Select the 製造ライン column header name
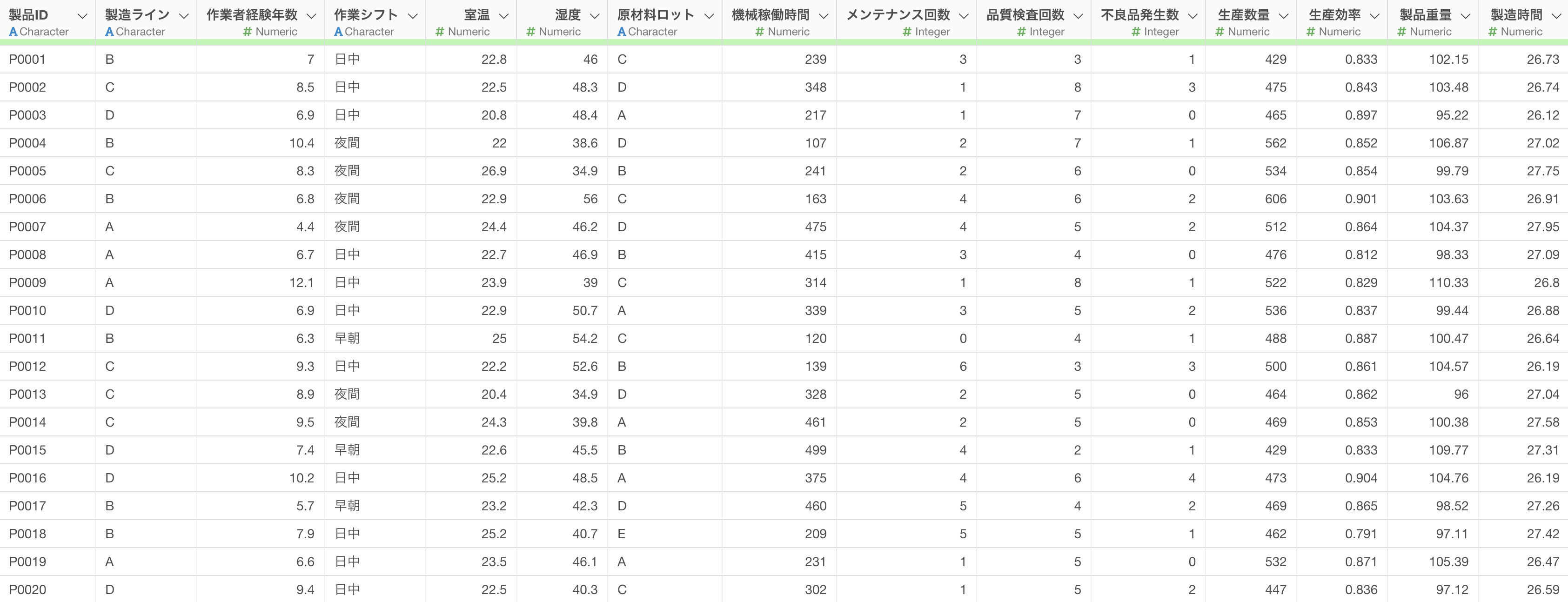Image resolution: width=1568 pixels, height=602 pixels. click(137, 15)
